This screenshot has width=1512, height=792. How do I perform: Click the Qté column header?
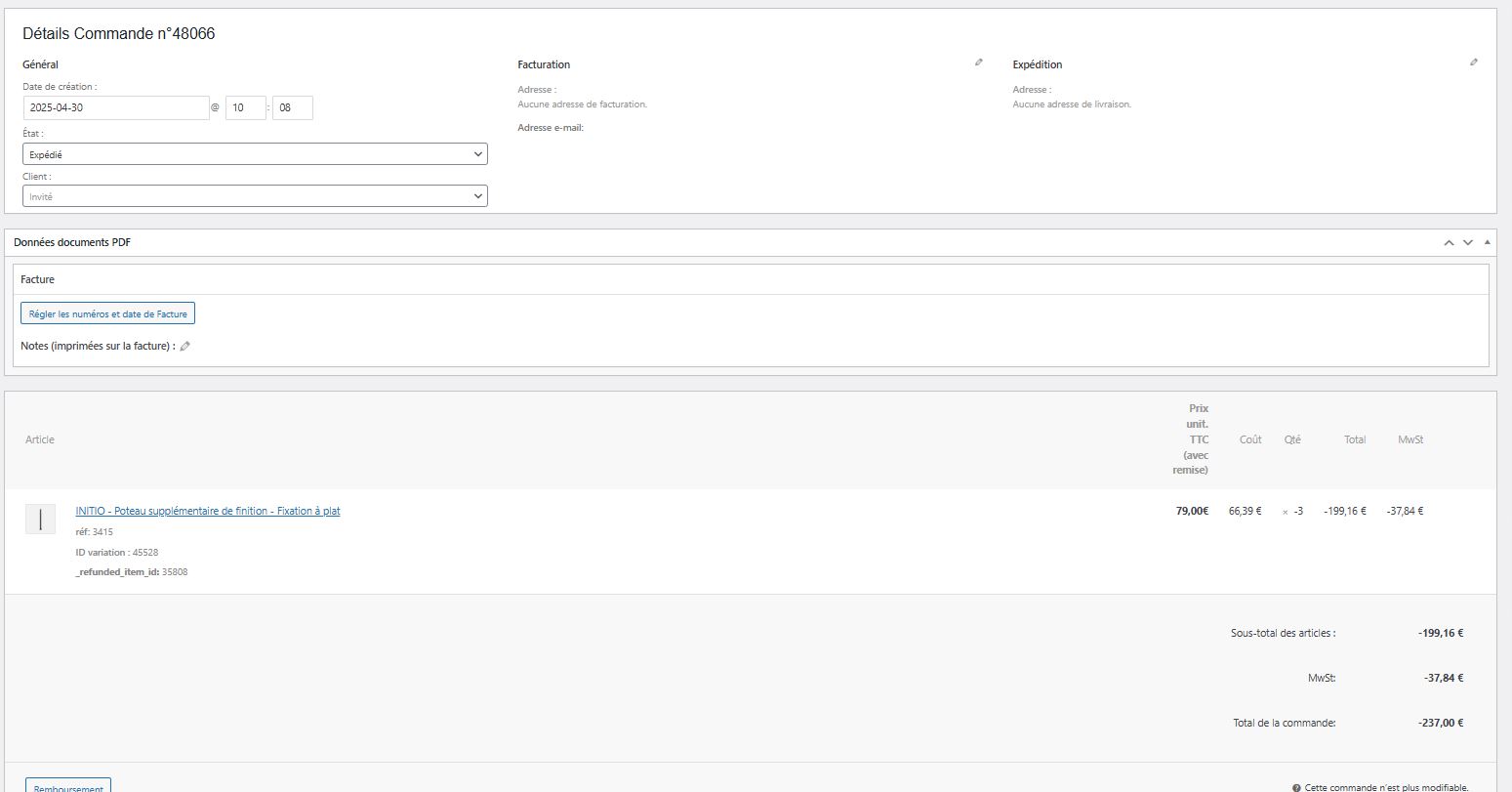(1292, 439)
